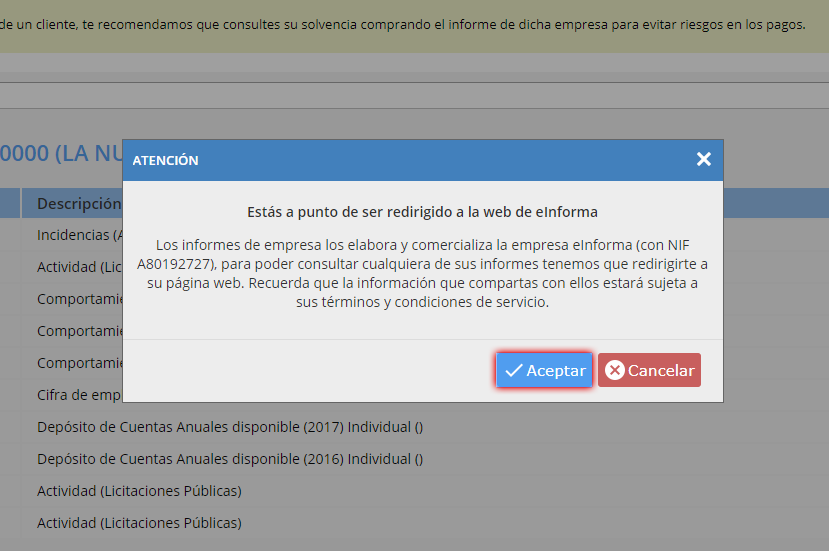Click the ATENCIÓN dialog title text

(165, 160)
